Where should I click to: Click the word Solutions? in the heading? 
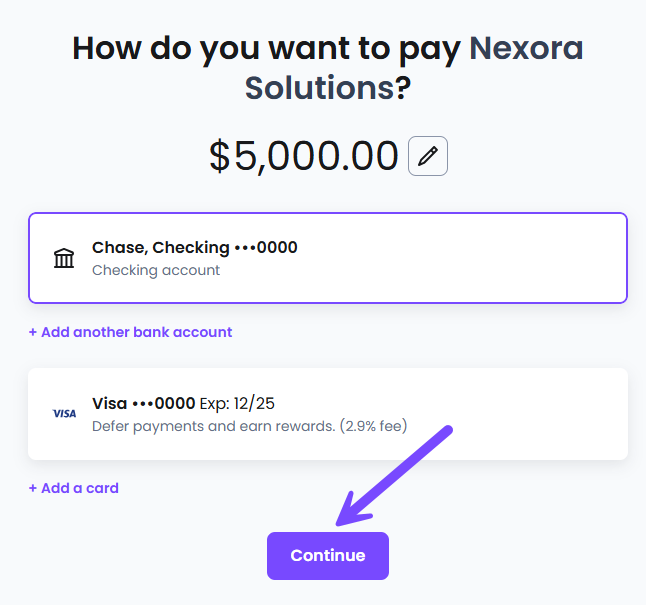tap(328, 88)
